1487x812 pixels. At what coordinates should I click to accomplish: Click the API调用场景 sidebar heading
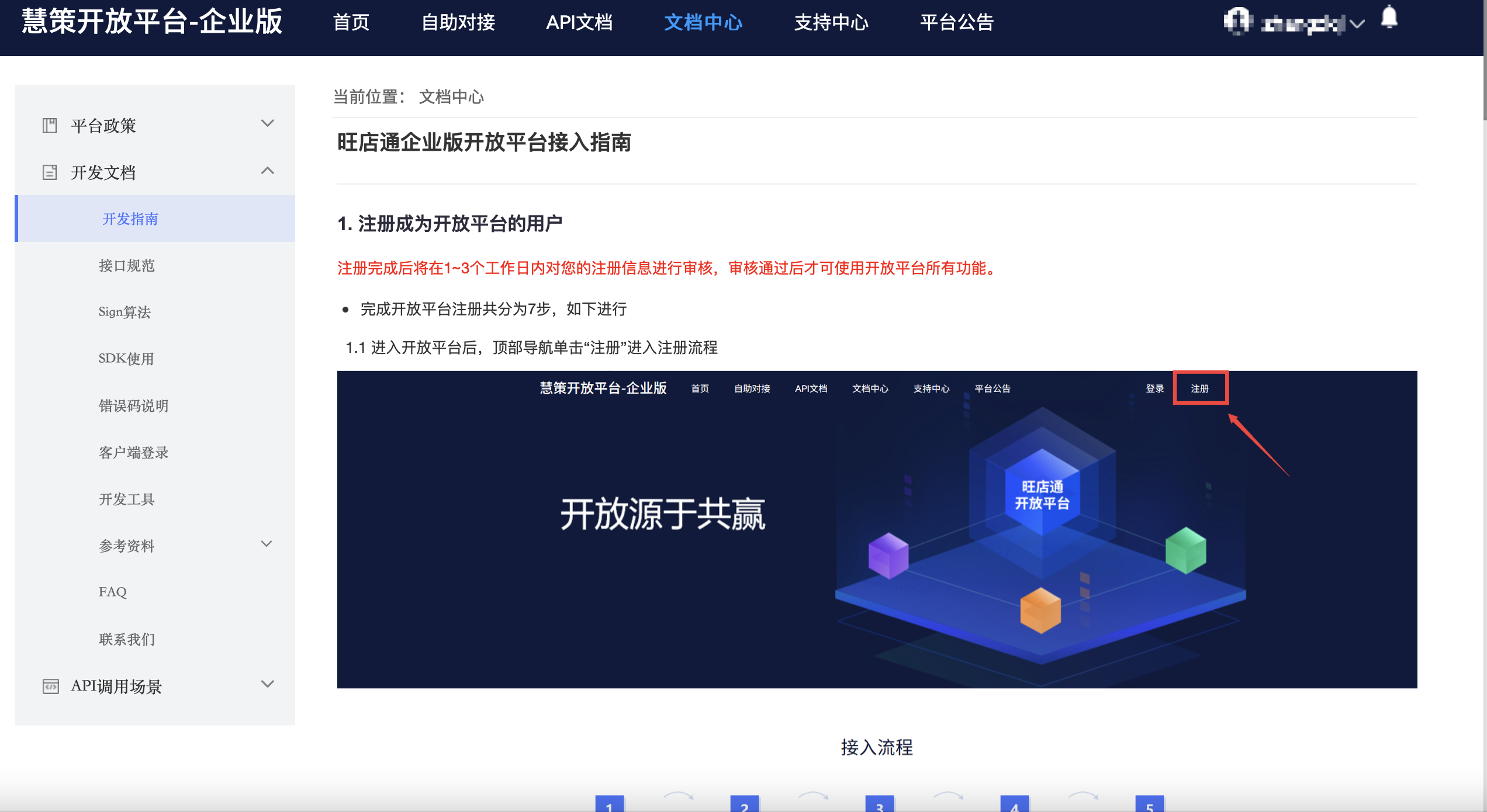(116, 686)
